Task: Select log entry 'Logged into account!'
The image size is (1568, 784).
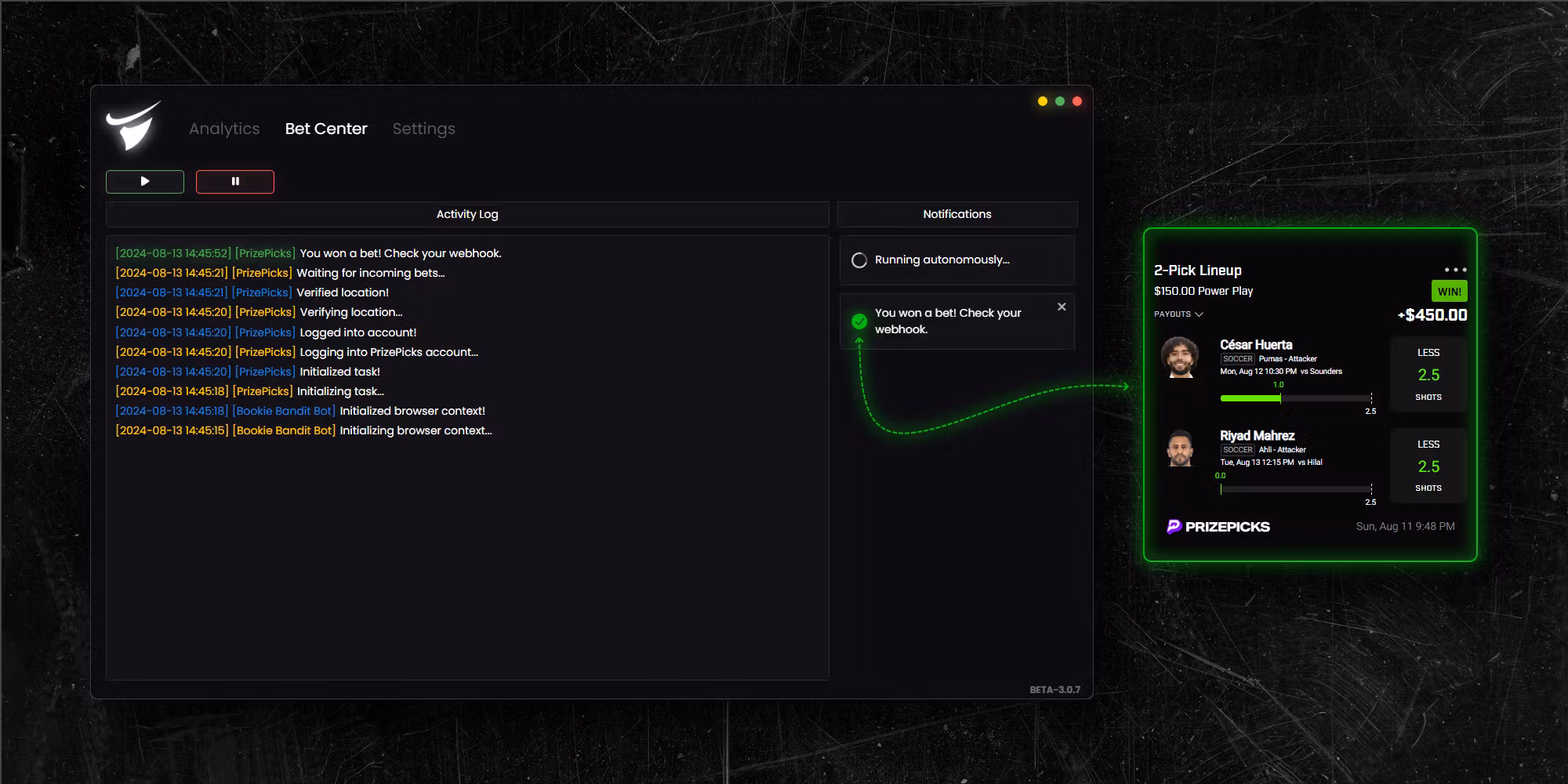Action: [266, 332]
